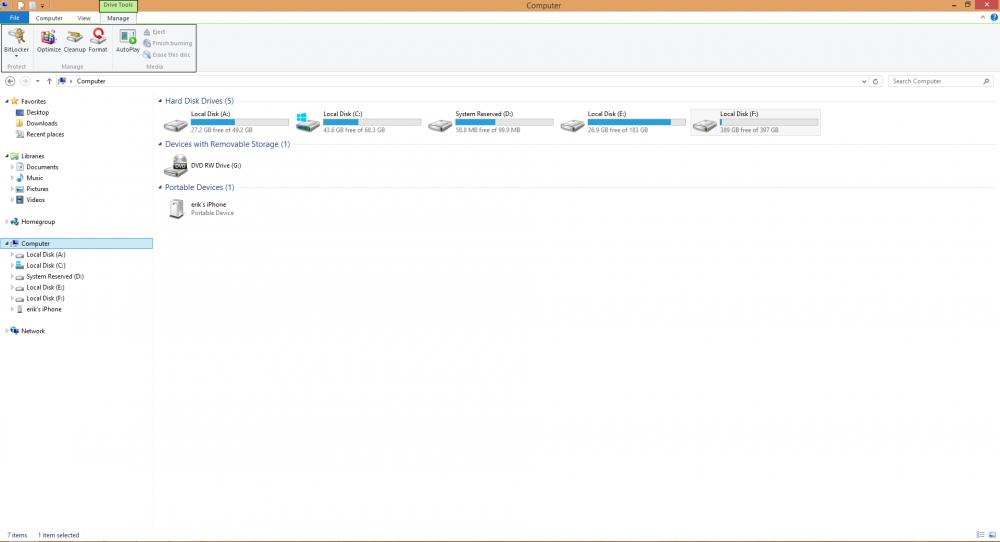Run the Cleanup tool from the ribbon
The height and width of the screenshot is (542, 1000).
[x=75, y=40]
